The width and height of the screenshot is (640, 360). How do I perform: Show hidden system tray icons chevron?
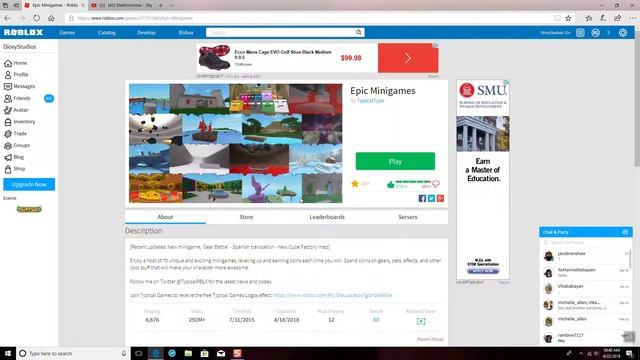(580, 353)
